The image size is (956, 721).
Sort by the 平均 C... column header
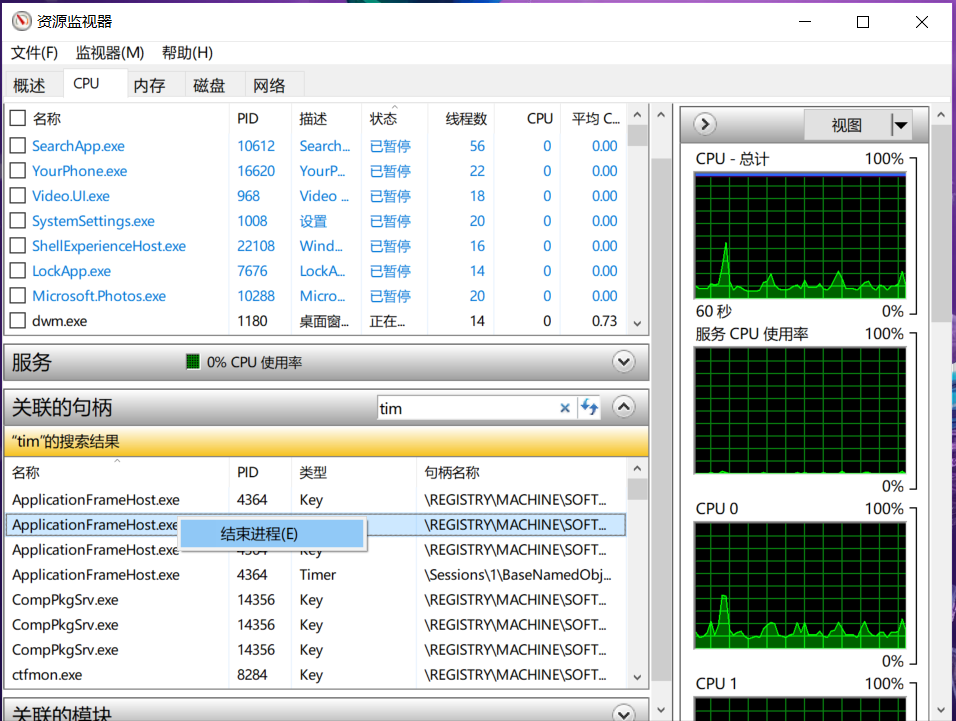595,118
